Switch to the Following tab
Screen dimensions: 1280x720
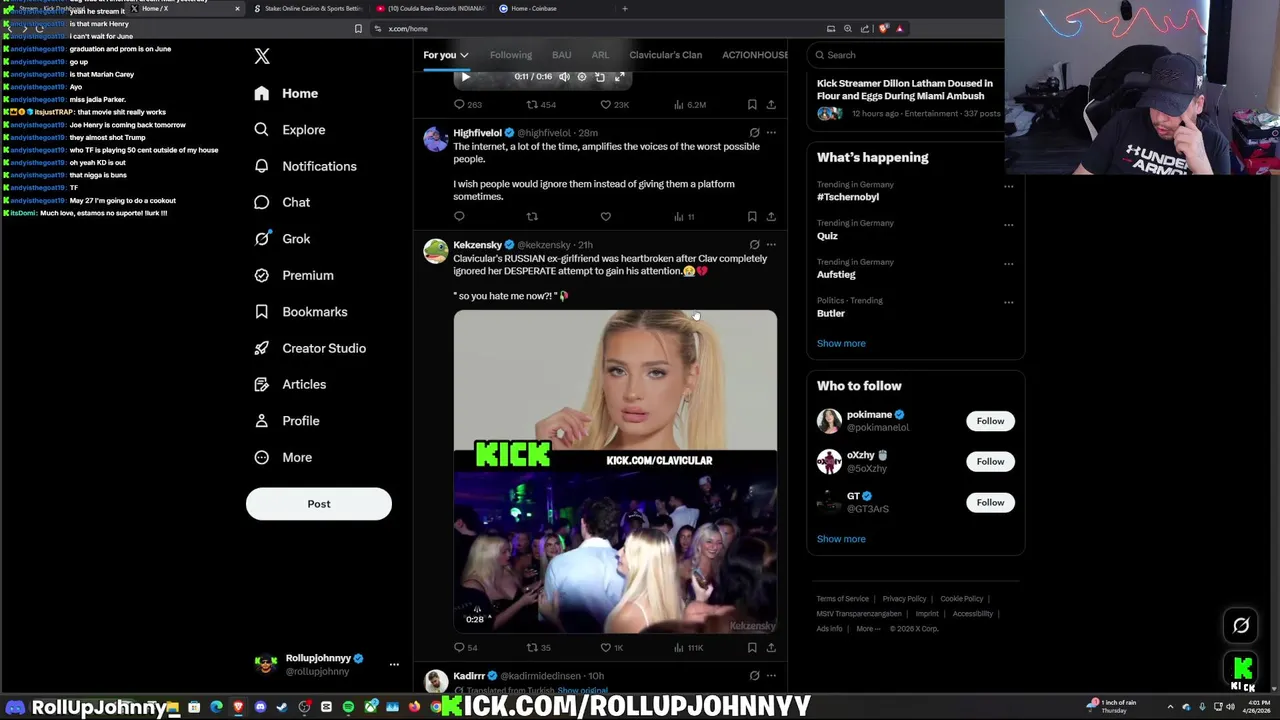click(511, 55)
